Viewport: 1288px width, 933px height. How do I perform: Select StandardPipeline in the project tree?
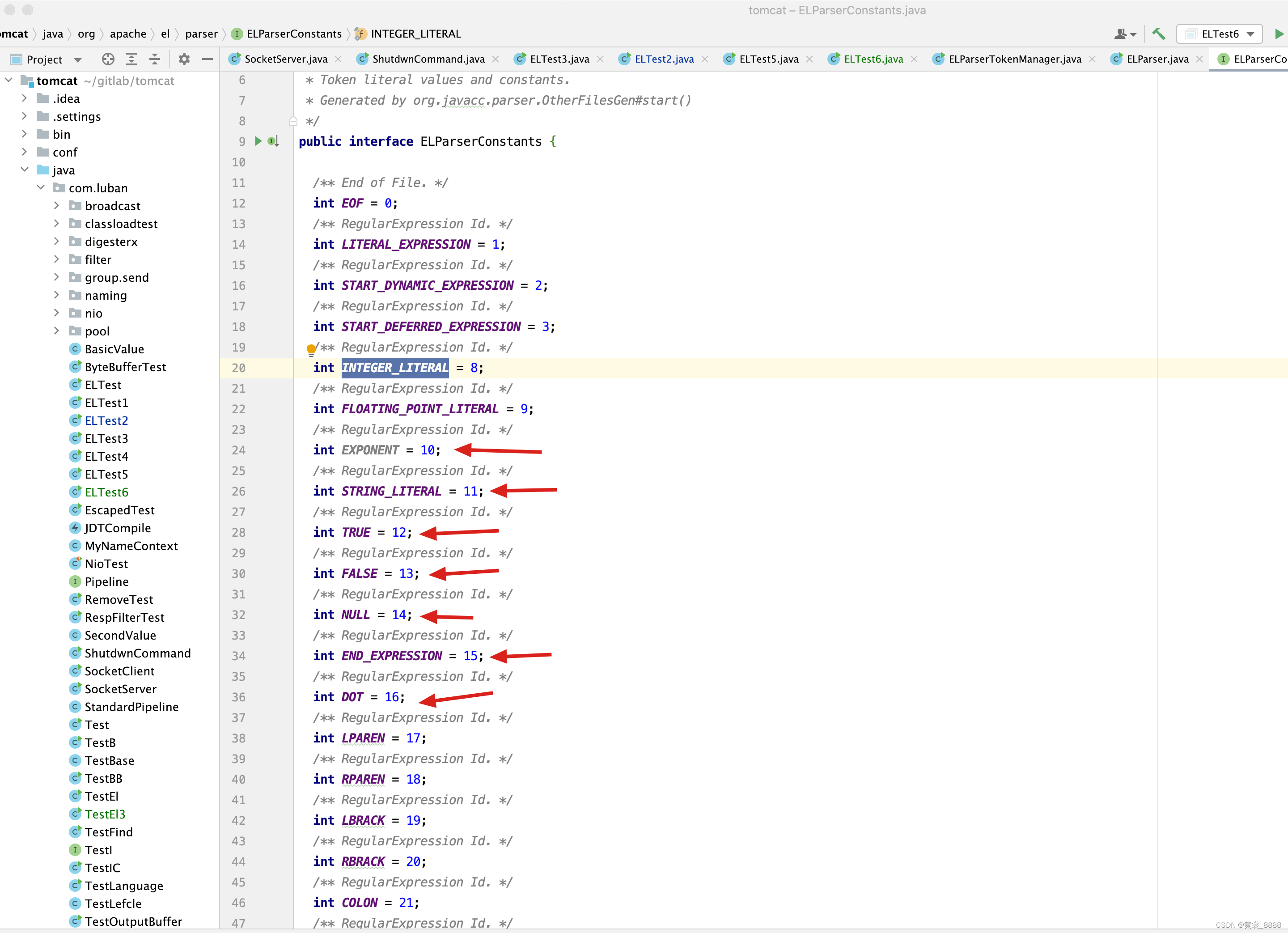124,706
